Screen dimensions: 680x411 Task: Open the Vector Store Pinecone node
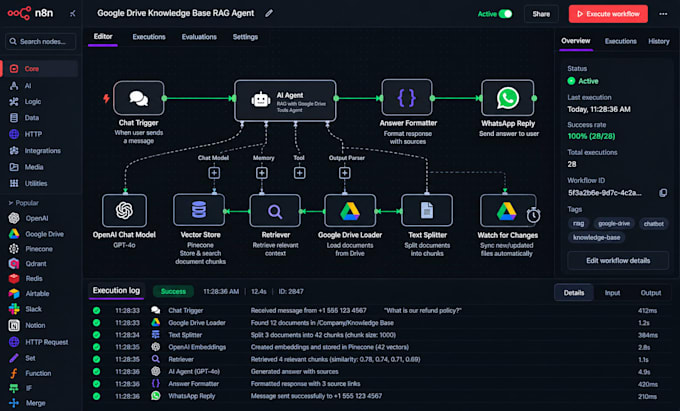pyautogui.click(x=199, y=210)
